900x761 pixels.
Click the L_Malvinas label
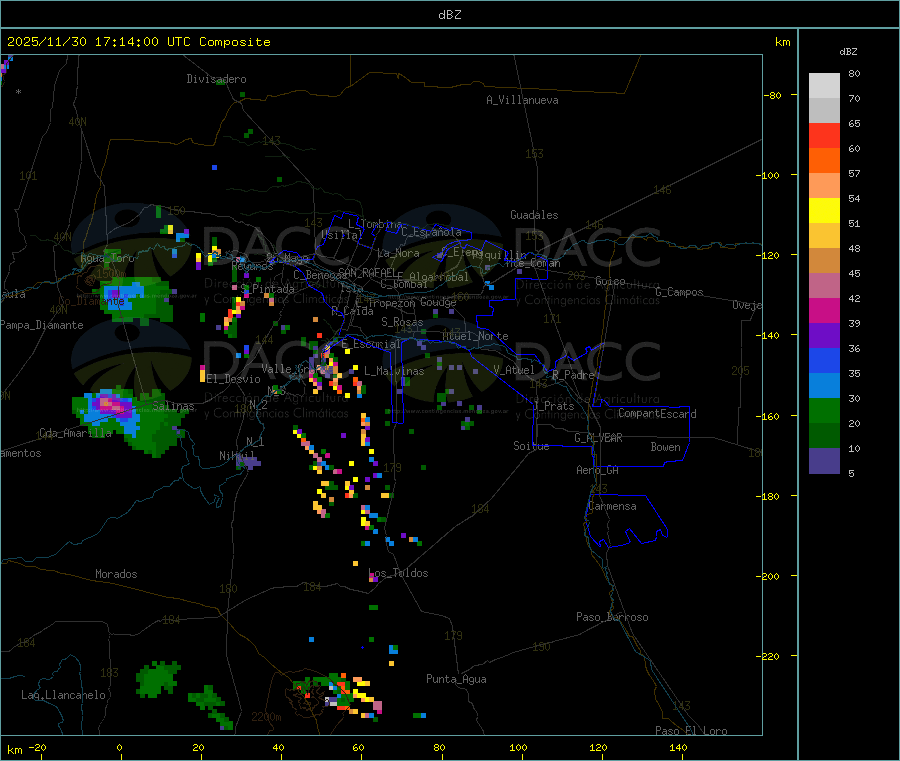point(394,371)
